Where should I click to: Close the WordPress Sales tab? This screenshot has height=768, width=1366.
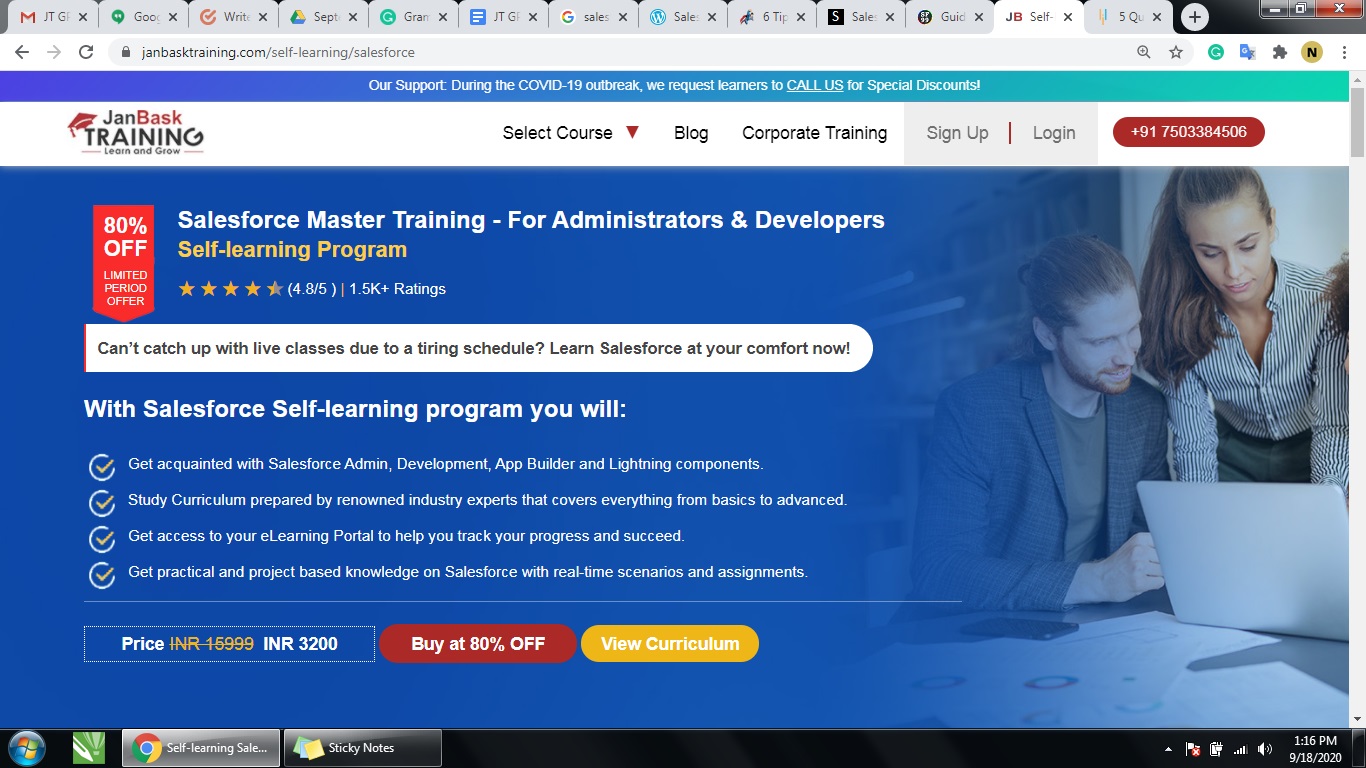pyautogui.click(x=712, y=17)
